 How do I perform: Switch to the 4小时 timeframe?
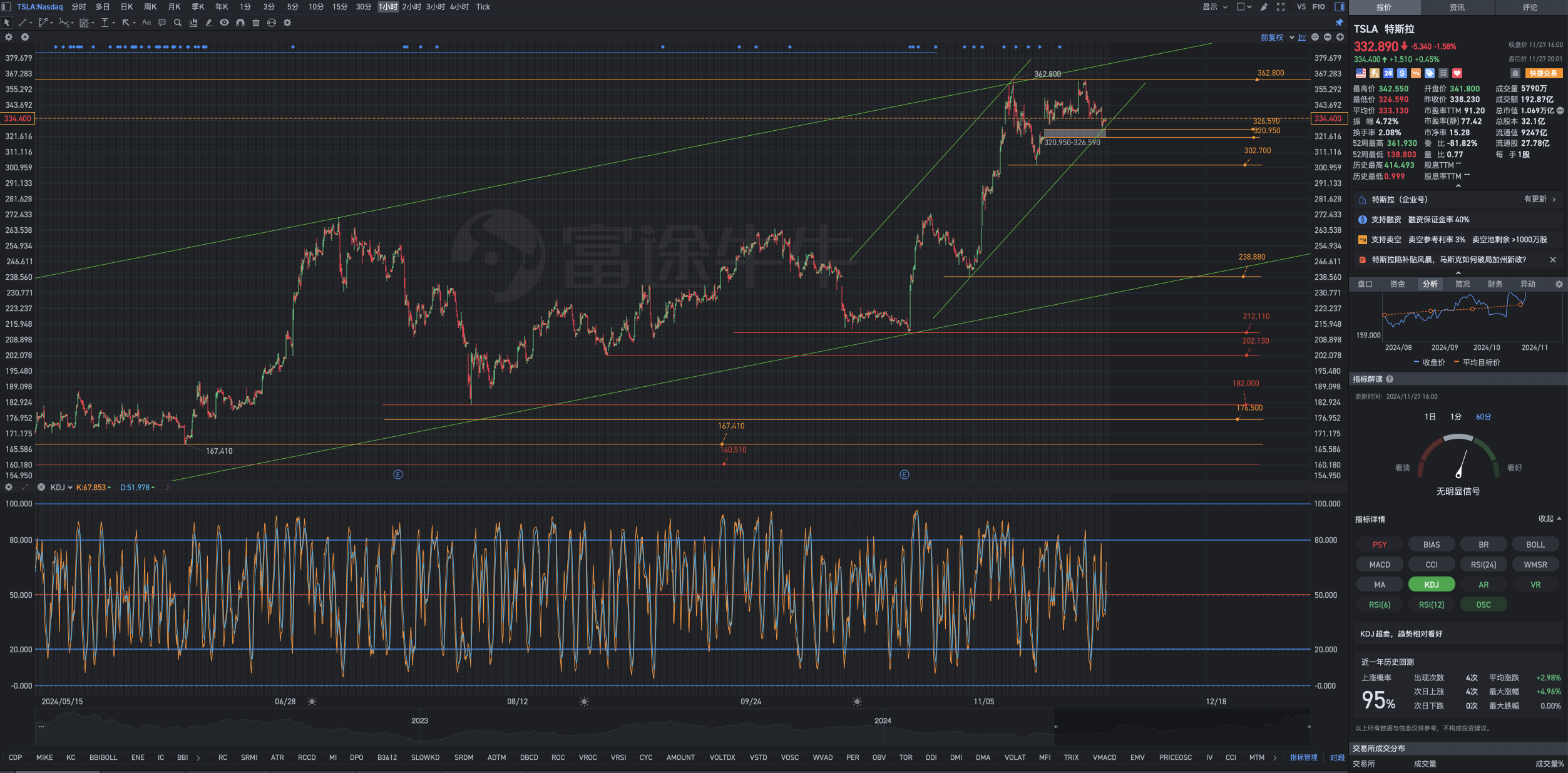coord(459,7)
